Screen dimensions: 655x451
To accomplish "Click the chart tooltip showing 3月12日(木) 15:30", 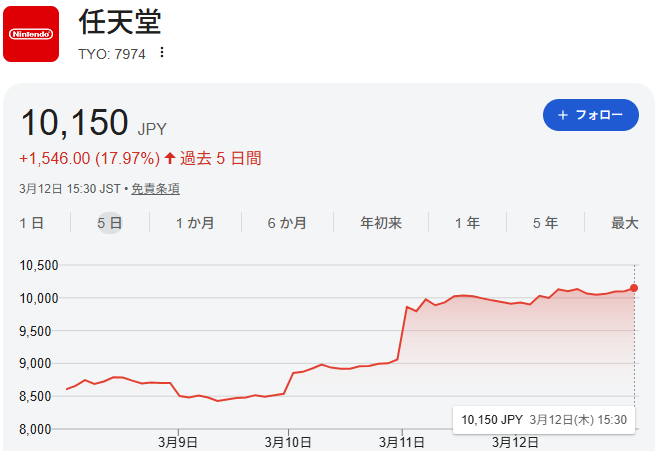I will pos(544,420).
